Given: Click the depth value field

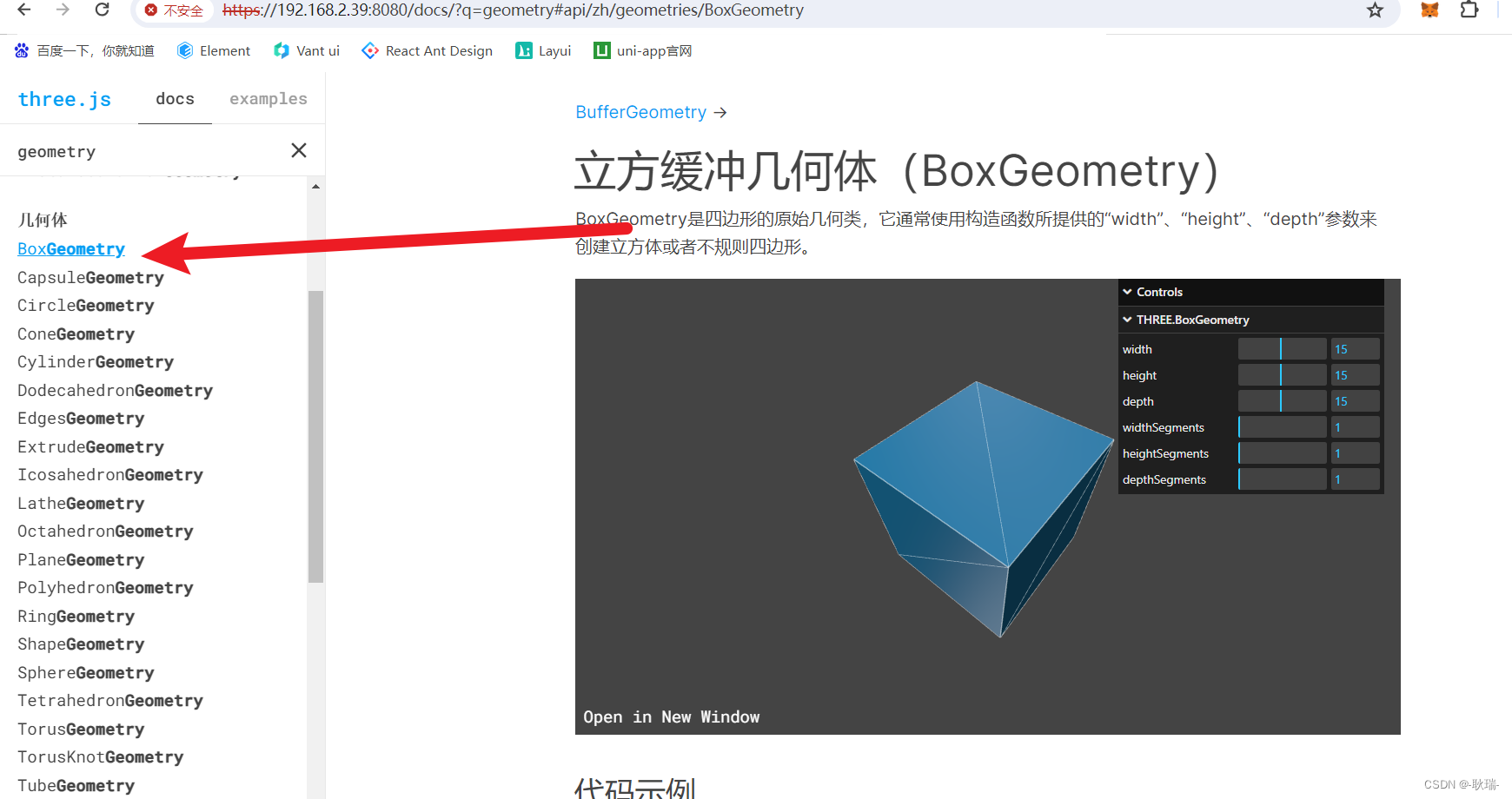Looking at the screenshot, I should pyautogui.click(x=1355, y=401).
